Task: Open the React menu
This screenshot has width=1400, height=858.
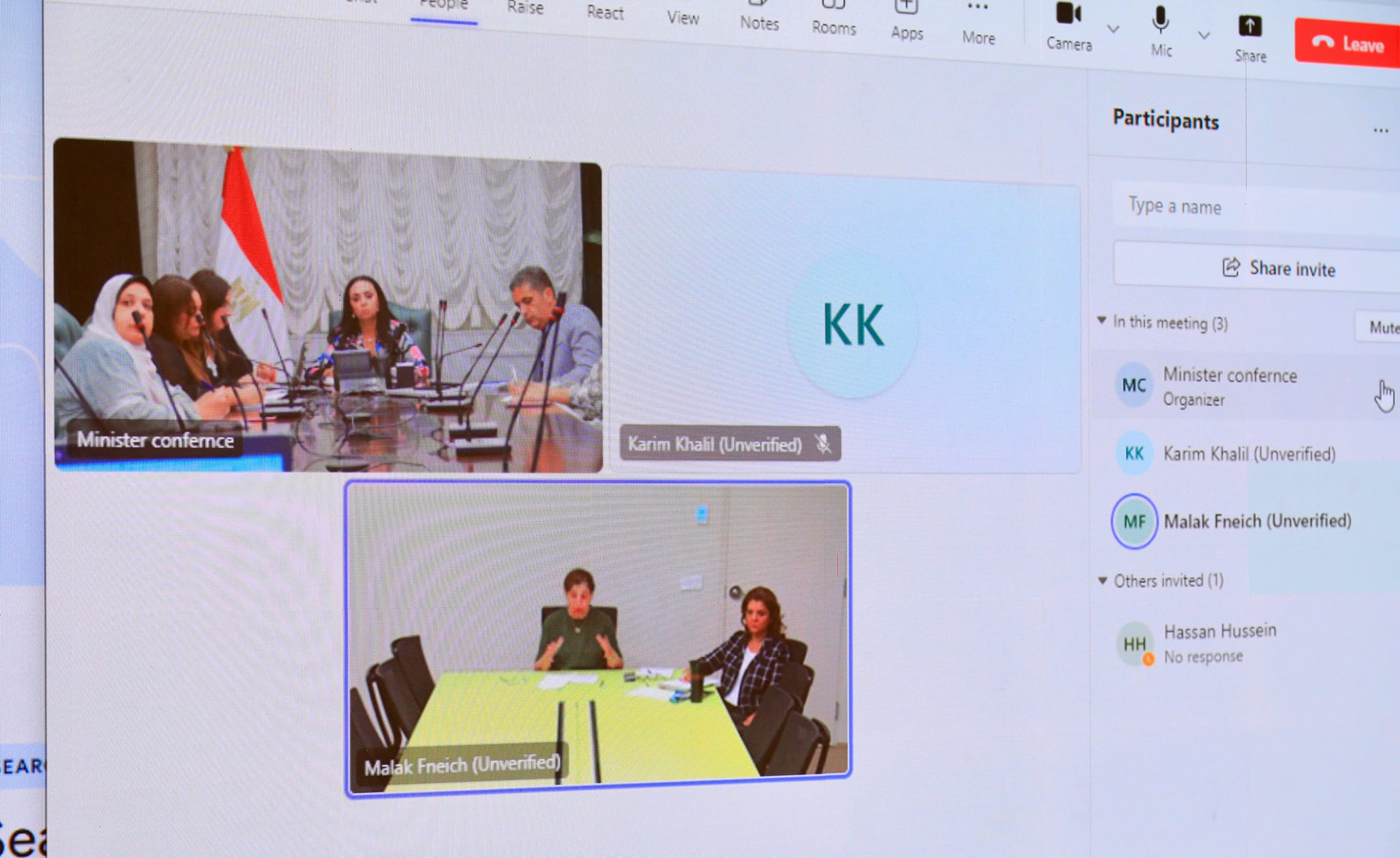Action: click(x=605, y=12)
